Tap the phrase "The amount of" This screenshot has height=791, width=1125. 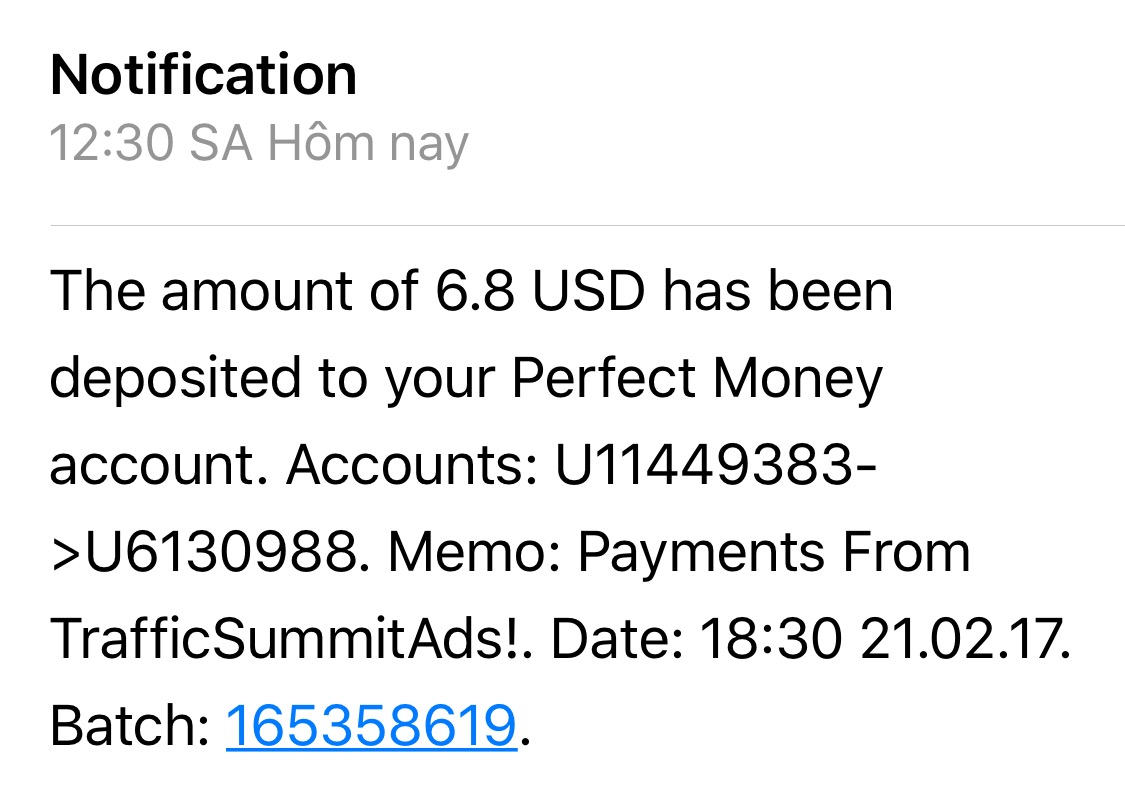click(234, 291)
